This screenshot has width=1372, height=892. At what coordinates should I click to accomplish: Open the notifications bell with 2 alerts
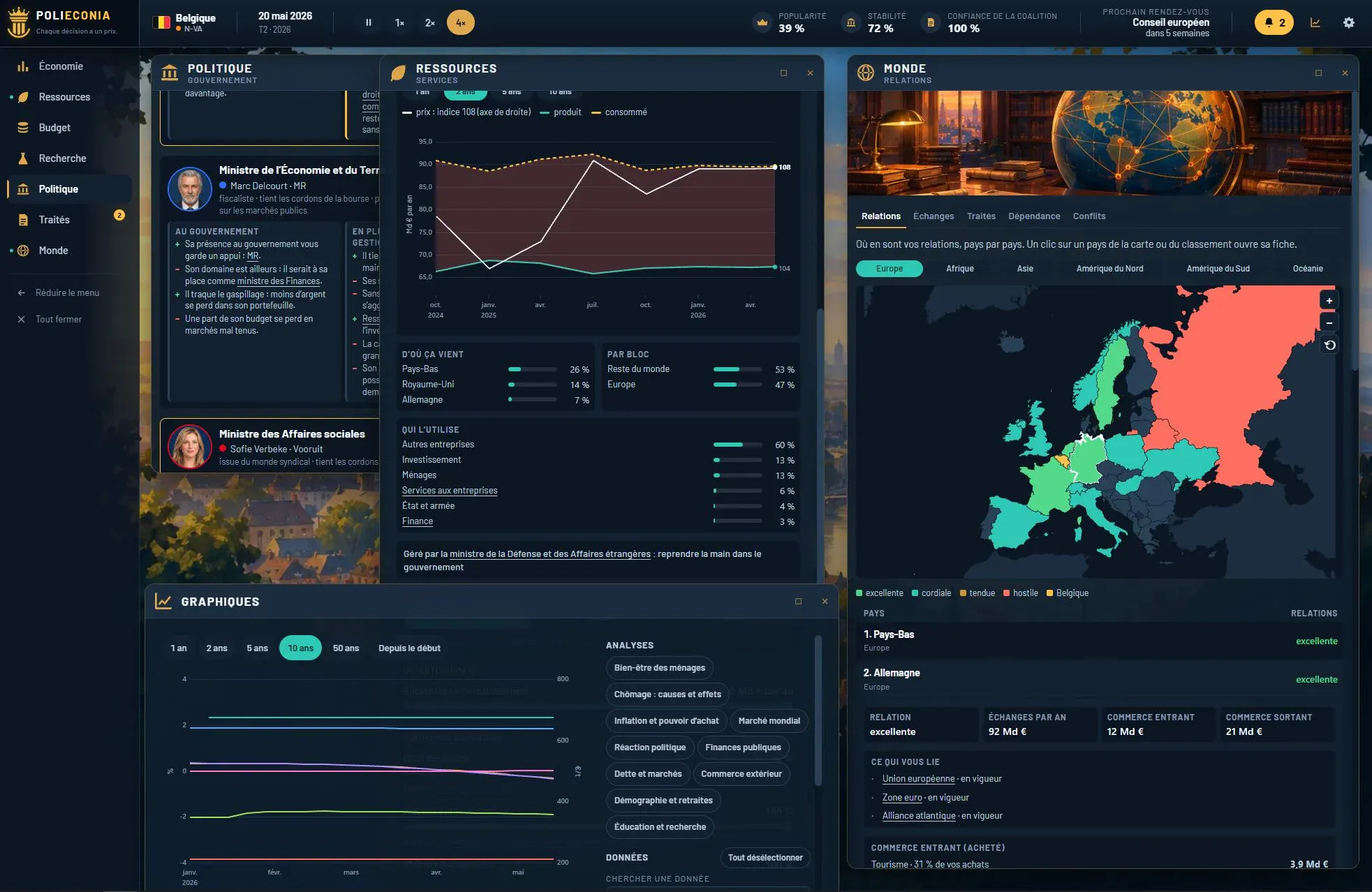(x=1274, y=22)
